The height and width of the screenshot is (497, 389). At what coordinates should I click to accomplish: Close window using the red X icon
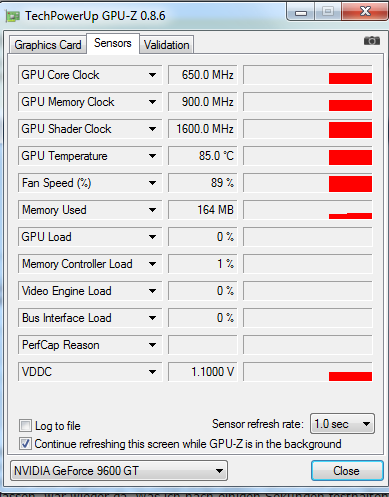(365, 12)
